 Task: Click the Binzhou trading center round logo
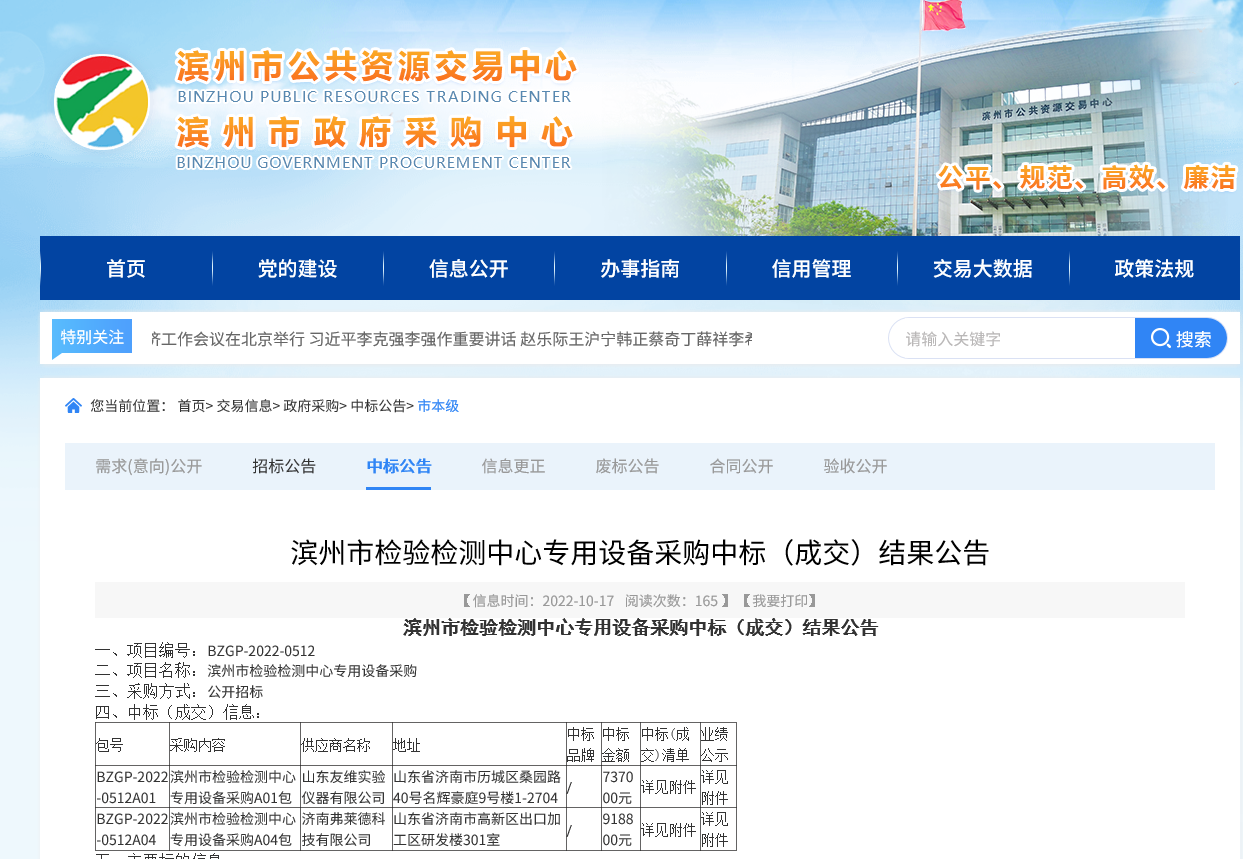coord(102,102)
